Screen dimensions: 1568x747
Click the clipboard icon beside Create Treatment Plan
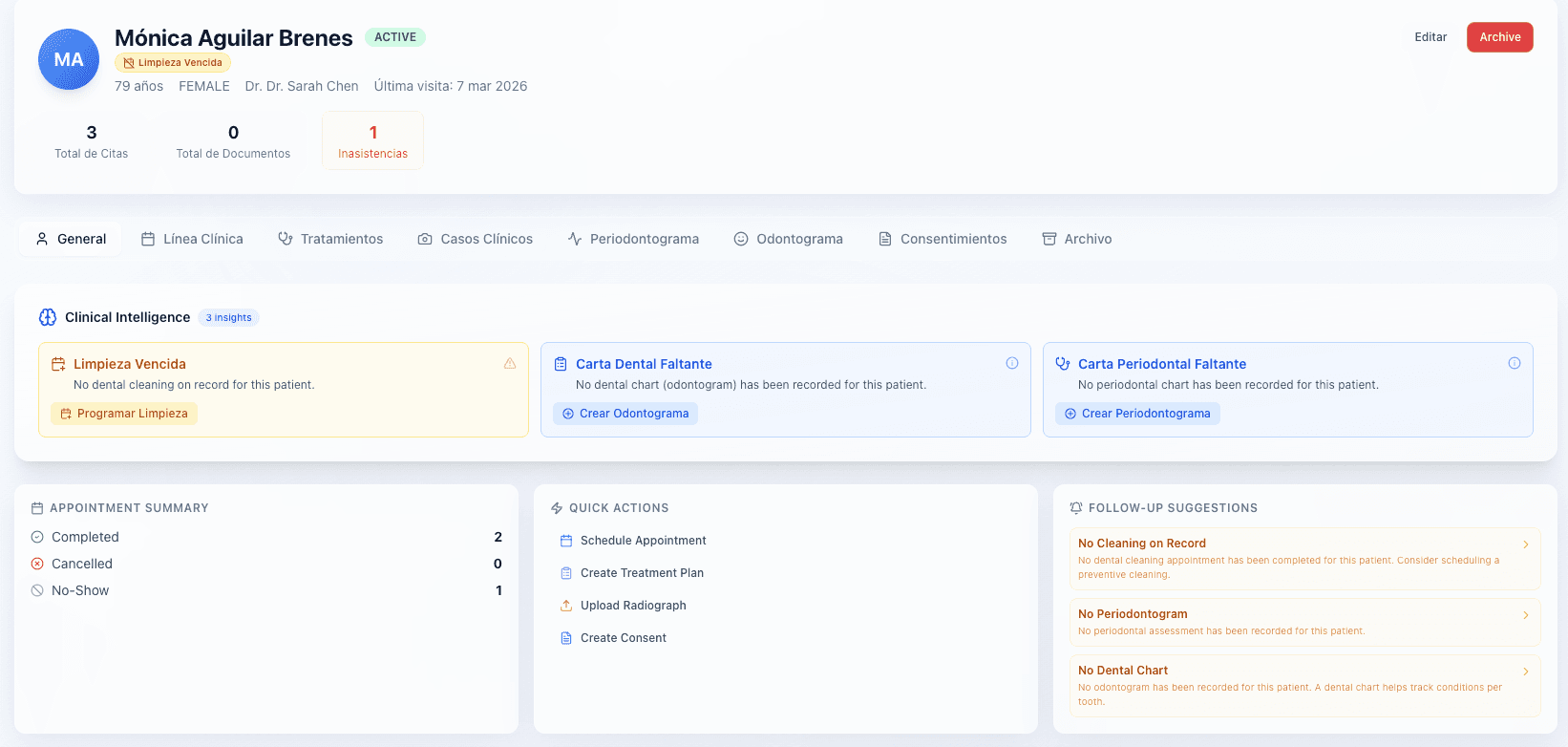pos(566,573)
